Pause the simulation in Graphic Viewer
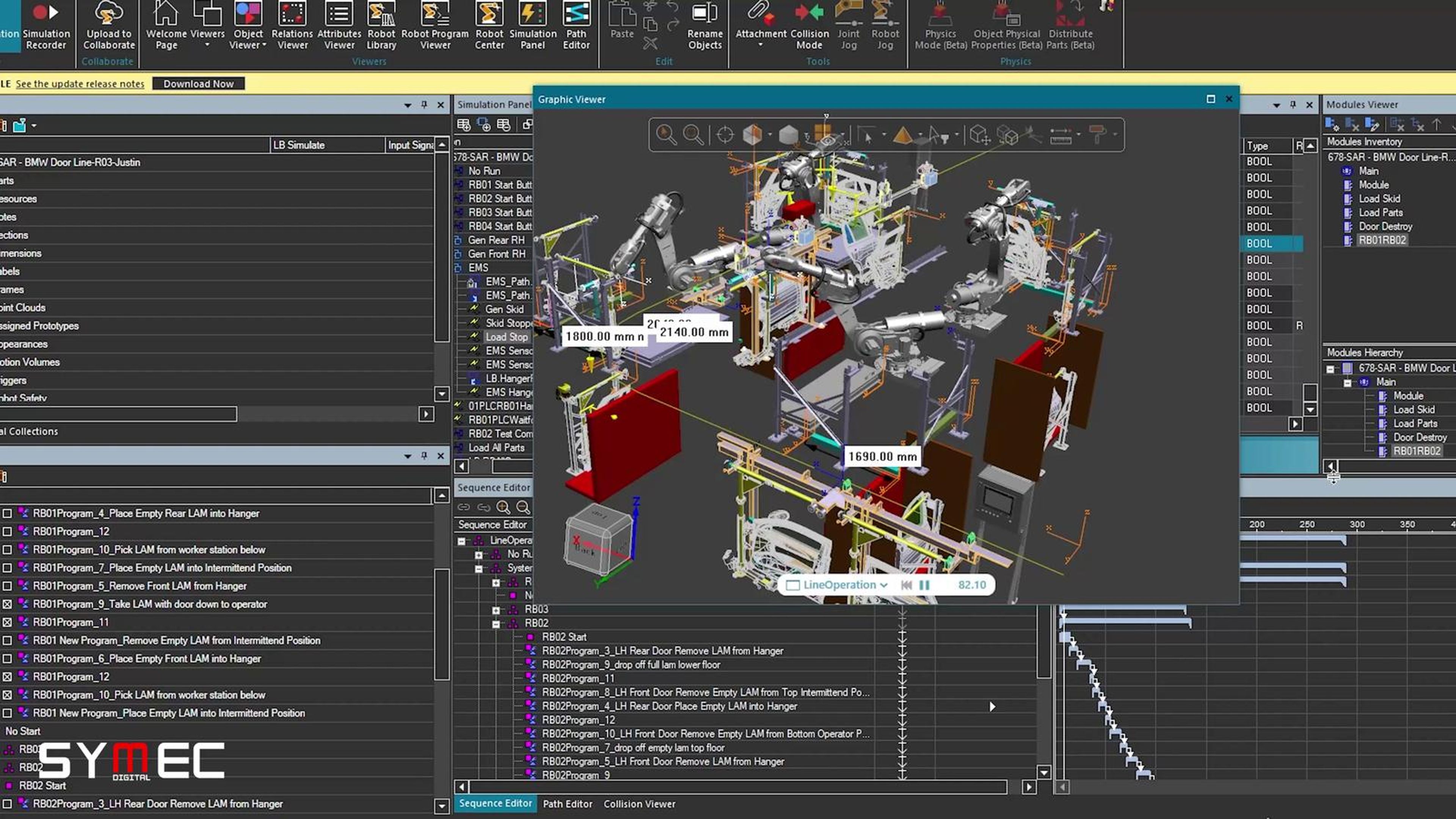Screen dimensions: 1456x819 (x=925, y=585)
